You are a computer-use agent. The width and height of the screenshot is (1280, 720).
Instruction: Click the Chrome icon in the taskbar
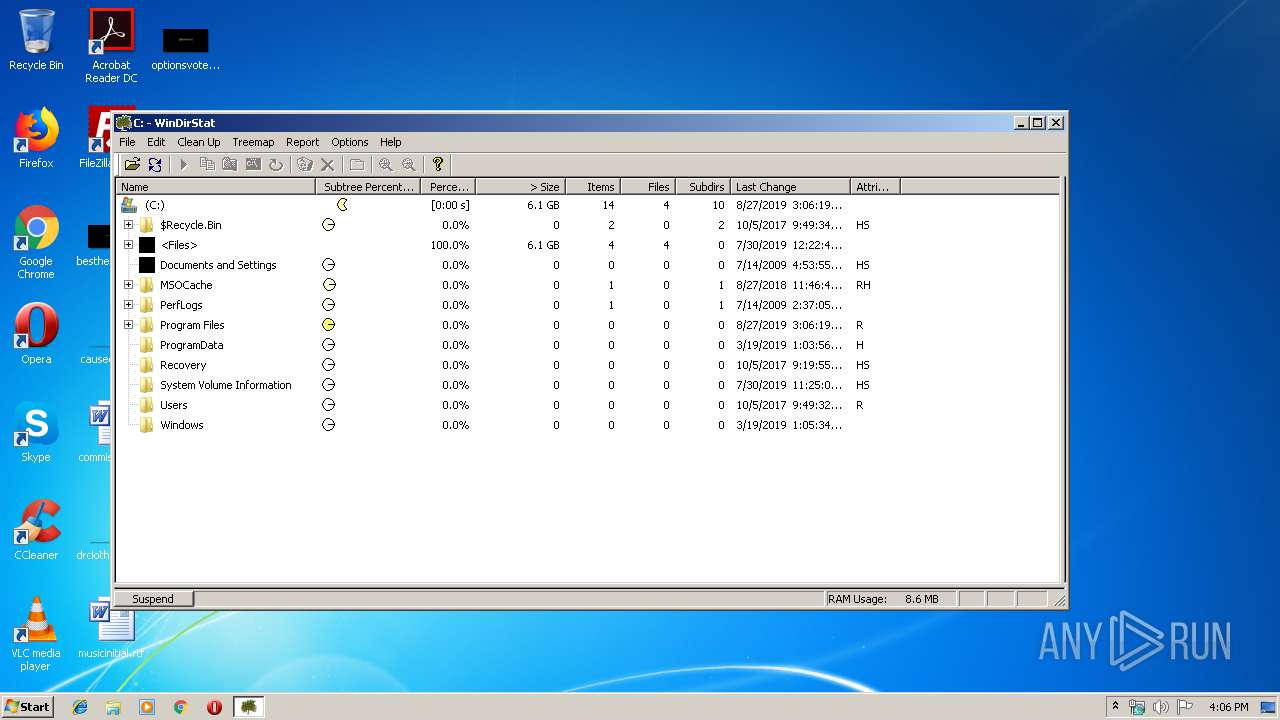[x=181, y=707]
